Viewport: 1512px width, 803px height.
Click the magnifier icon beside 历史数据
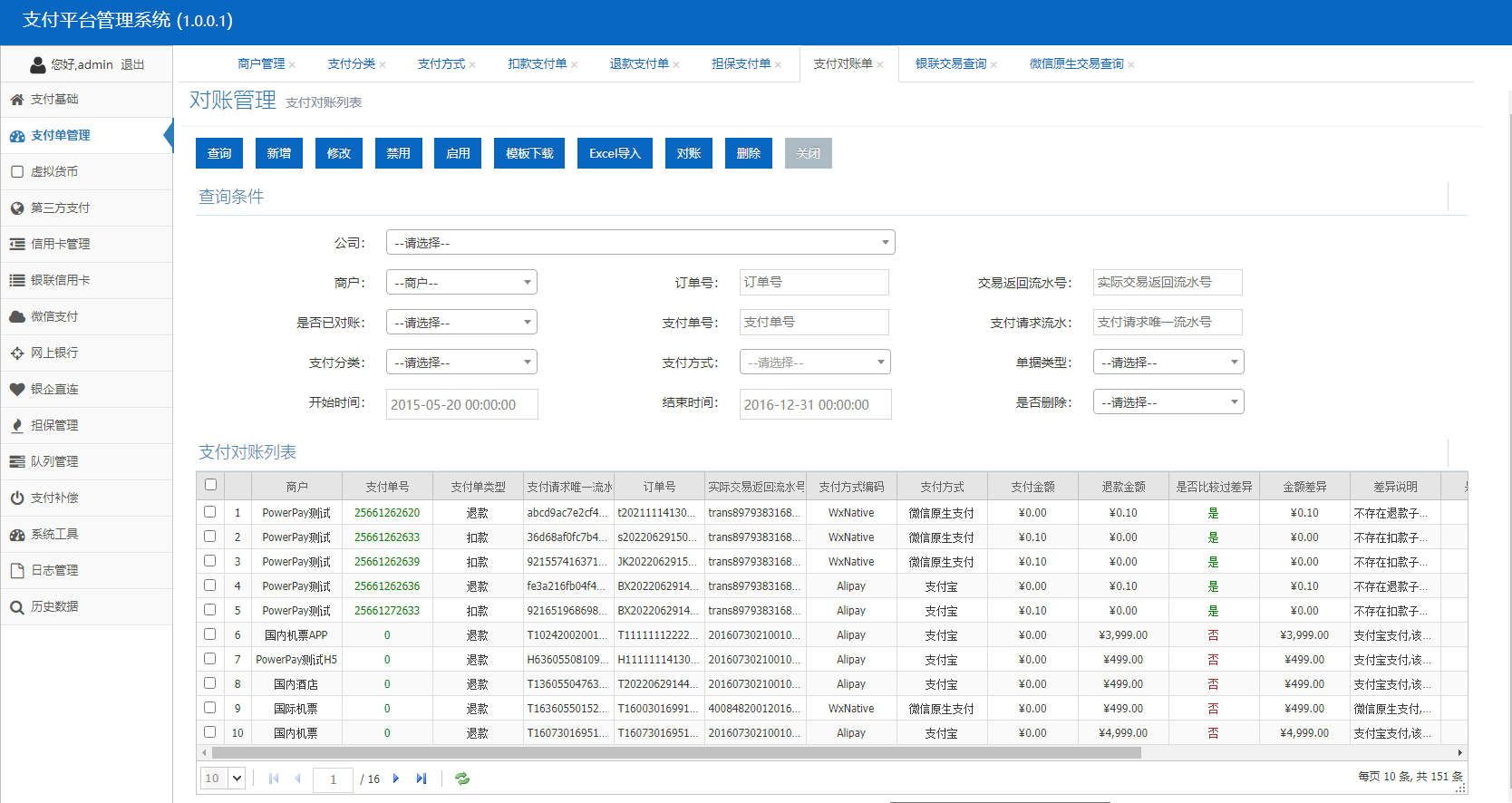pos(17,607)
